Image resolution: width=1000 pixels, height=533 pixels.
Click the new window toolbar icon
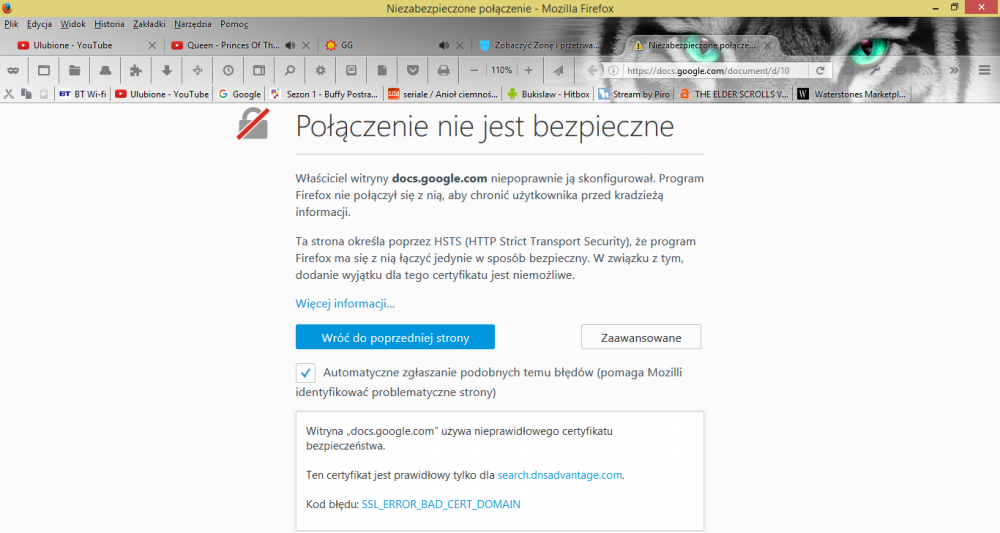[44, 71]
